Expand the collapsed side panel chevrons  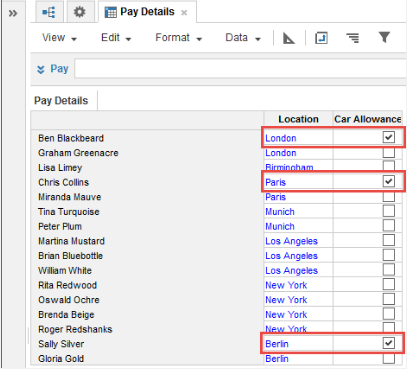pos(13,14)
